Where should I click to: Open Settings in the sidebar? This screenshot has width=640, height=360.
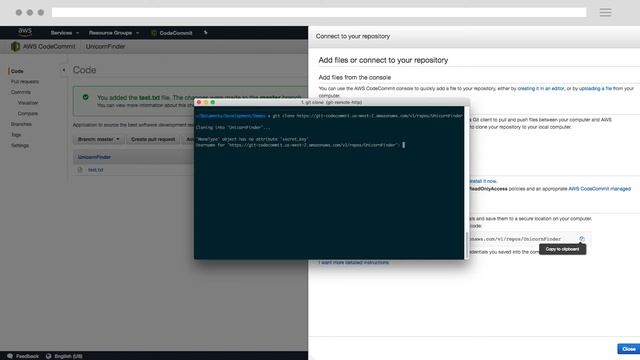[x=20, y=145]
